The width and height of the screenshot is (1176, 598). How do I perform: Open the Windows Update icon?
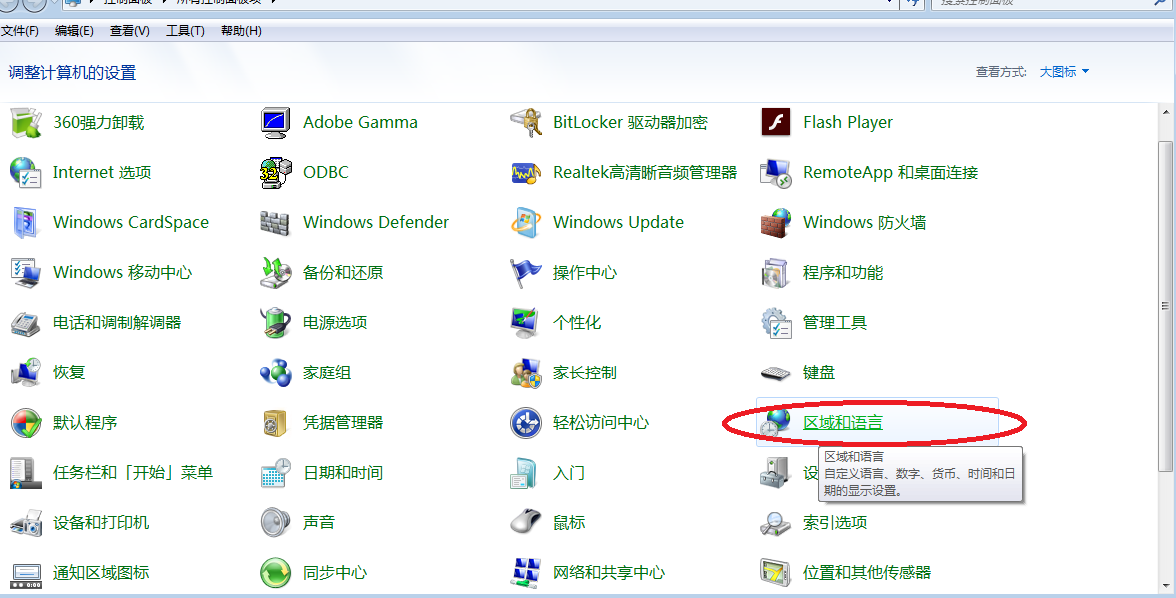click(526, 223)
